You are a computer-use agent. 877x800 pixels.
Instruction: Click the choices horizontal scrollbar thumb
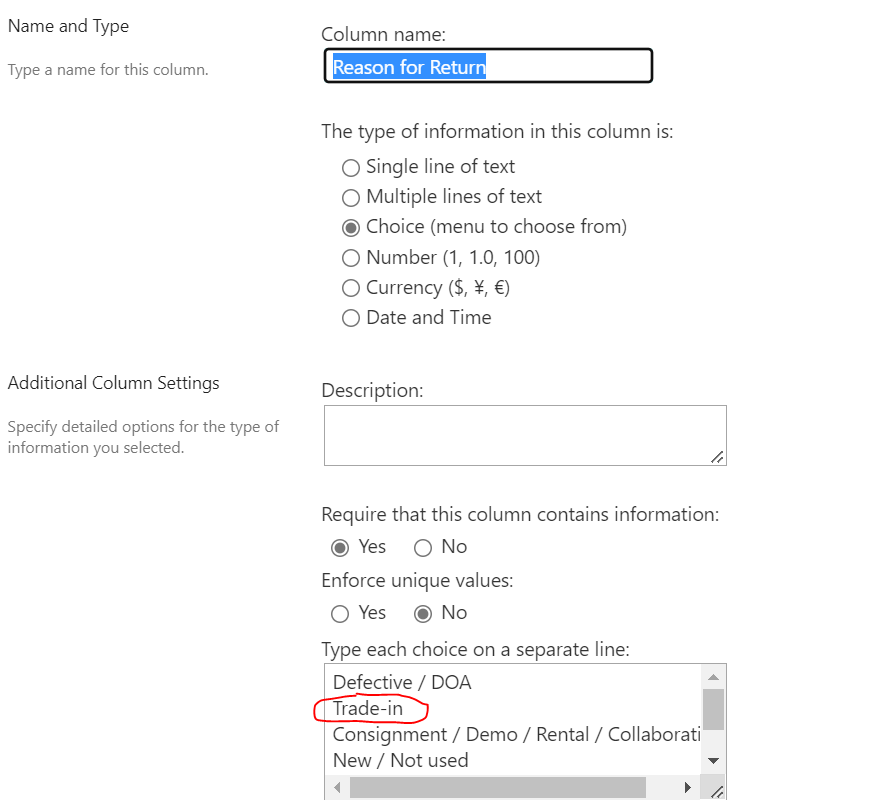pyautogui.click(x=498, y=788)
